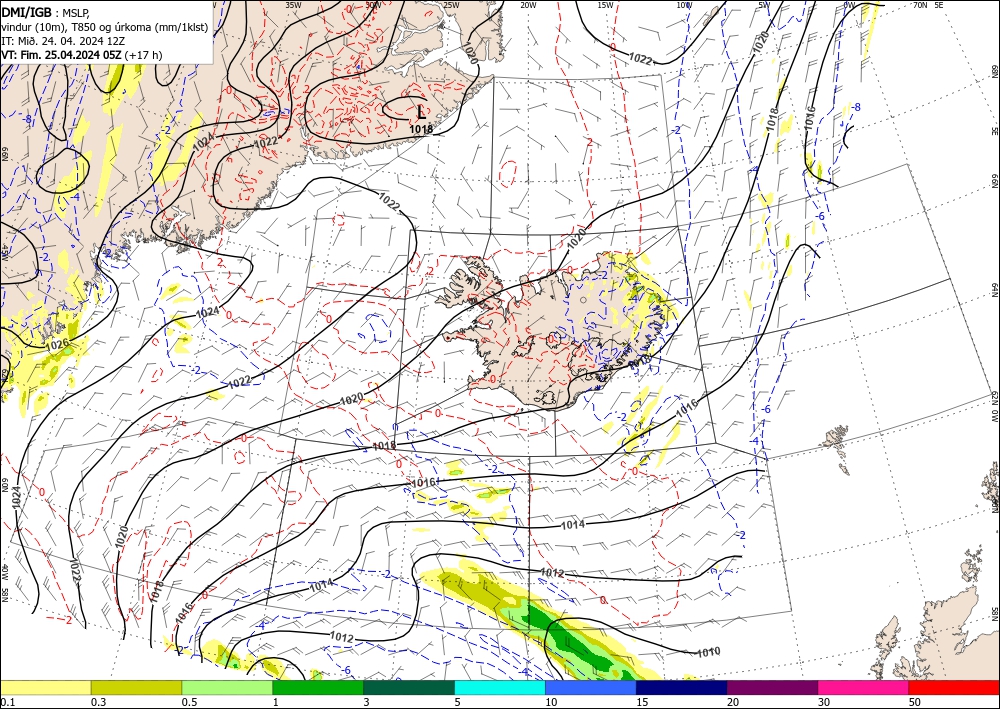Screen dimensions: 1000x709
Task: Click the '25W' longitude label
Action: 451,5
